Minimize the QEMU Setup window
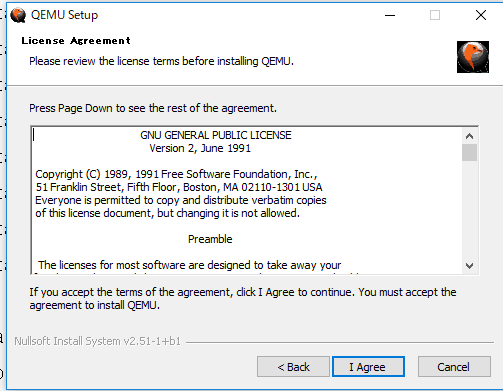Viewport: 503px width, 391px height. coord(390,15)
